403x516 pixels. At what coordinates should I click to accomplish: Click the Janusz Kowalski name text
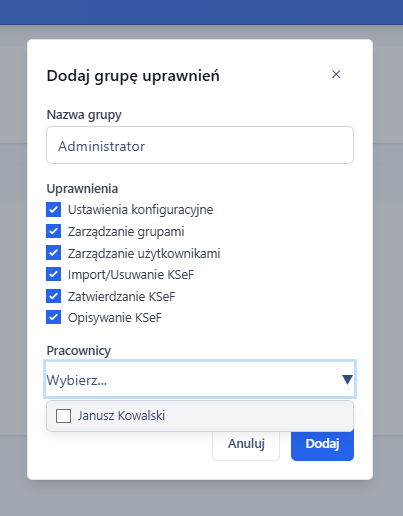[121, 416]
